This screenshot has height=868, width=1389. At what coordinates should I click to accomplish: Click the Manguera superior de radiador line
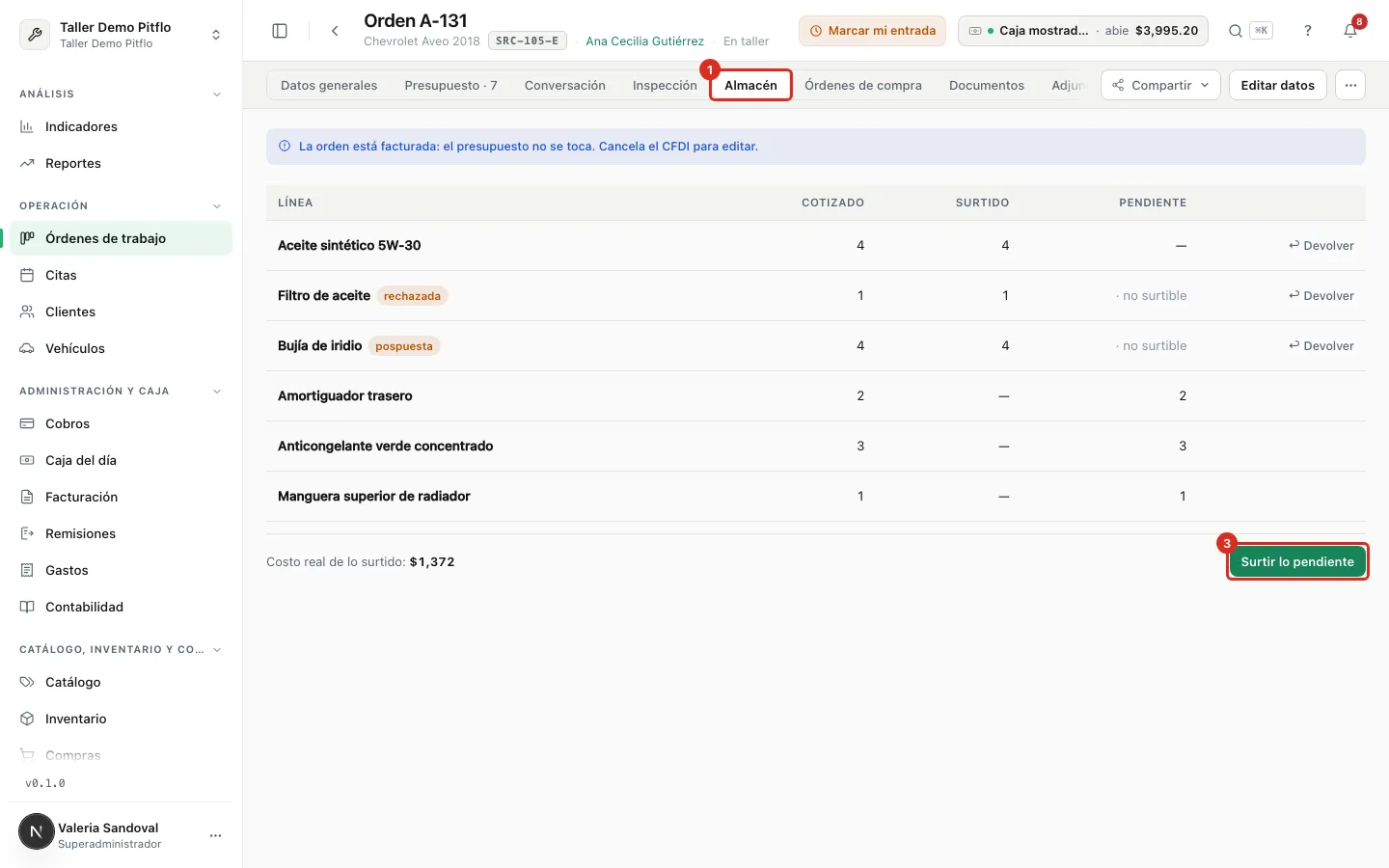[x=816, y=497]
